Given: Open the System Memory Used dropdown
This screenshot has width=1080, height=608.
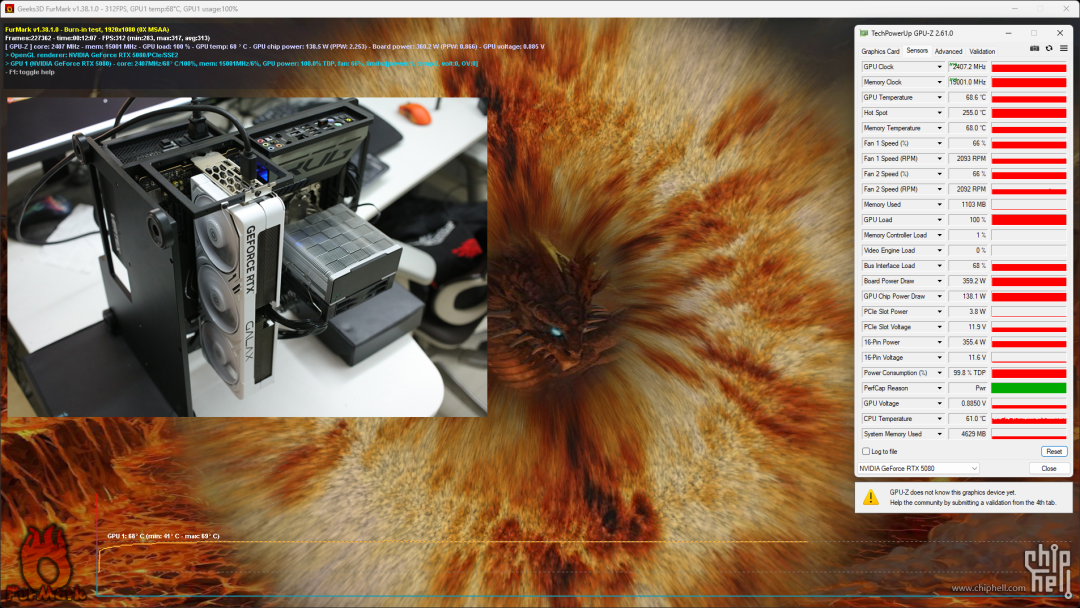Looking at the screenshot, I should [x=939, y=434].
